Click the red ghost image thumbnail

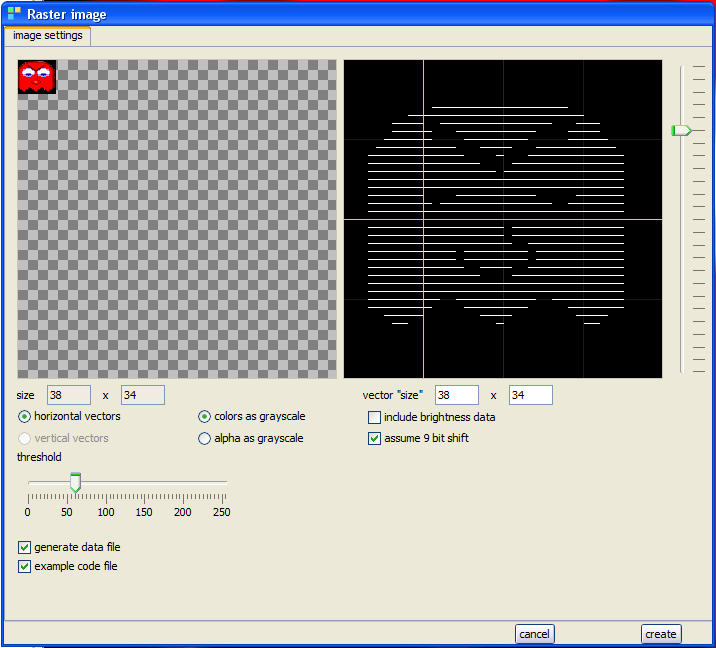37,78
